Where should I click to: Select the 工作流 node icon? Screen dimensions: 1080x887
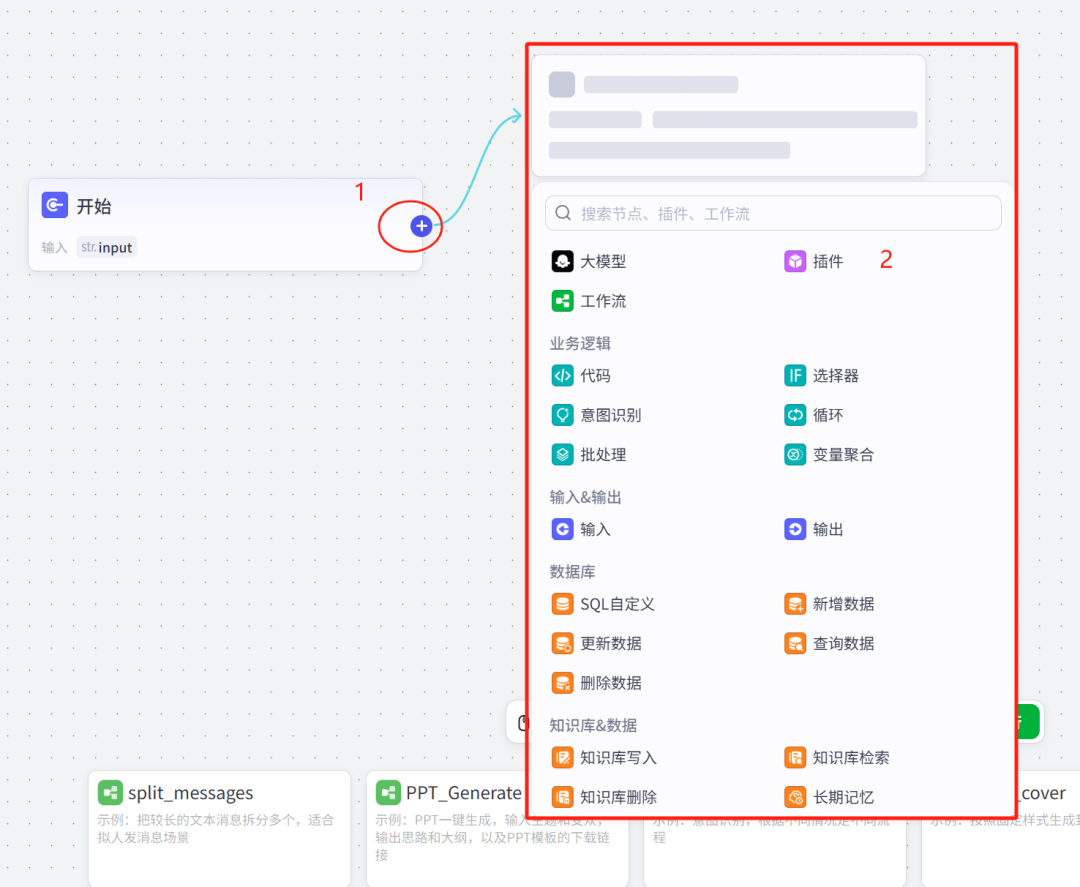pos(563,301)
